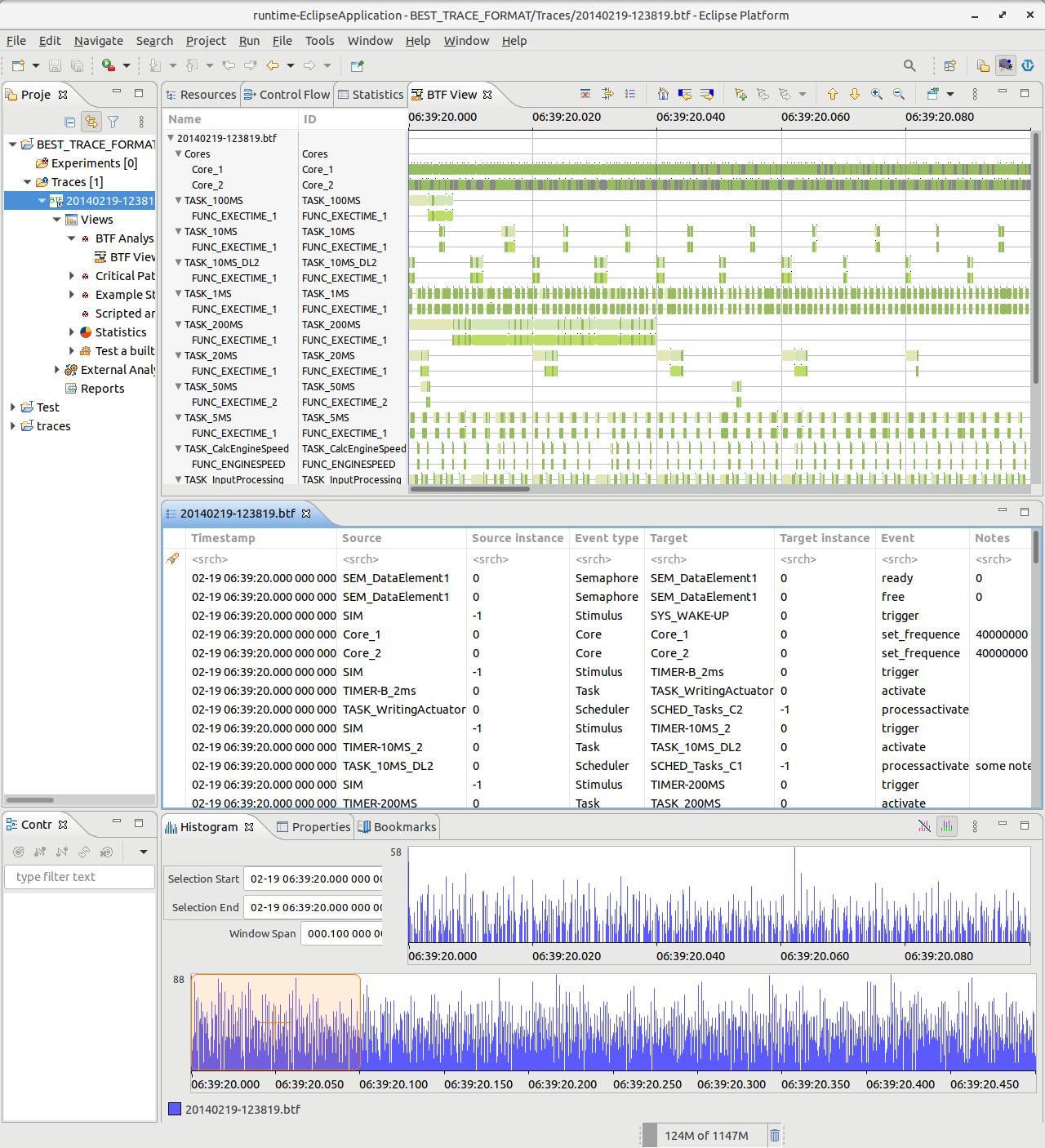Open the Control view dropdown menu arrow
This screenshot has height=1148, width=1045.
144,852
